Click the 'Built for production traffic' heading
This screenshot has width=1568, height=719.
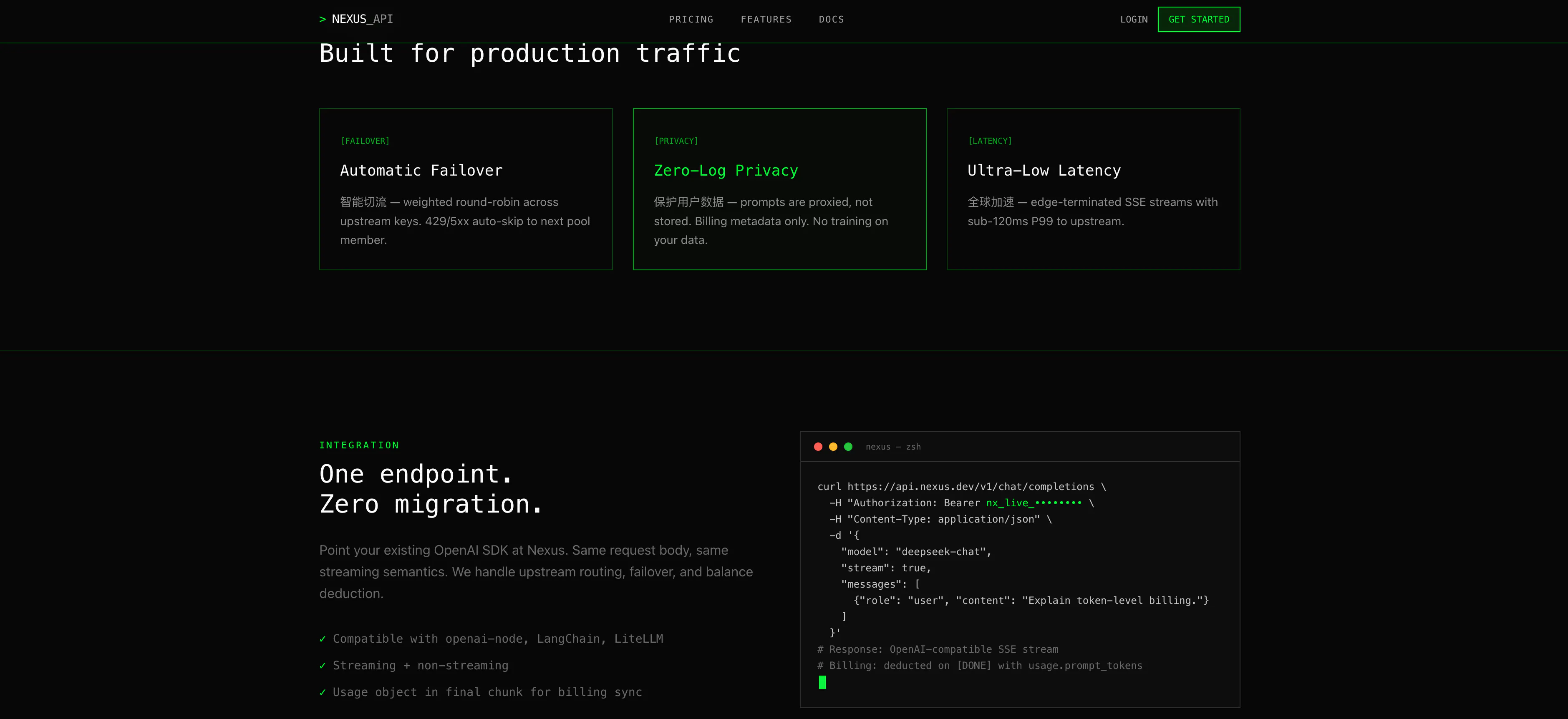pos(529,53)
